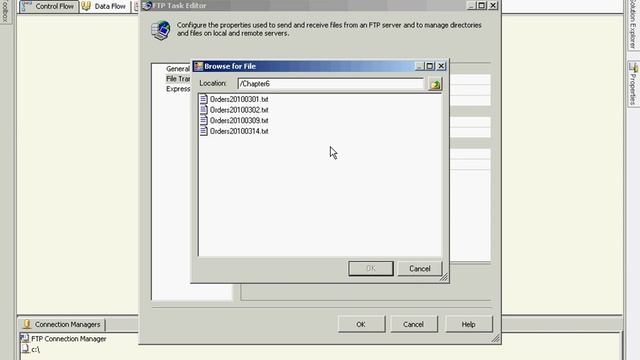Select file Orders20100301.txt
The image size is (640, 360).
[239, 99]
